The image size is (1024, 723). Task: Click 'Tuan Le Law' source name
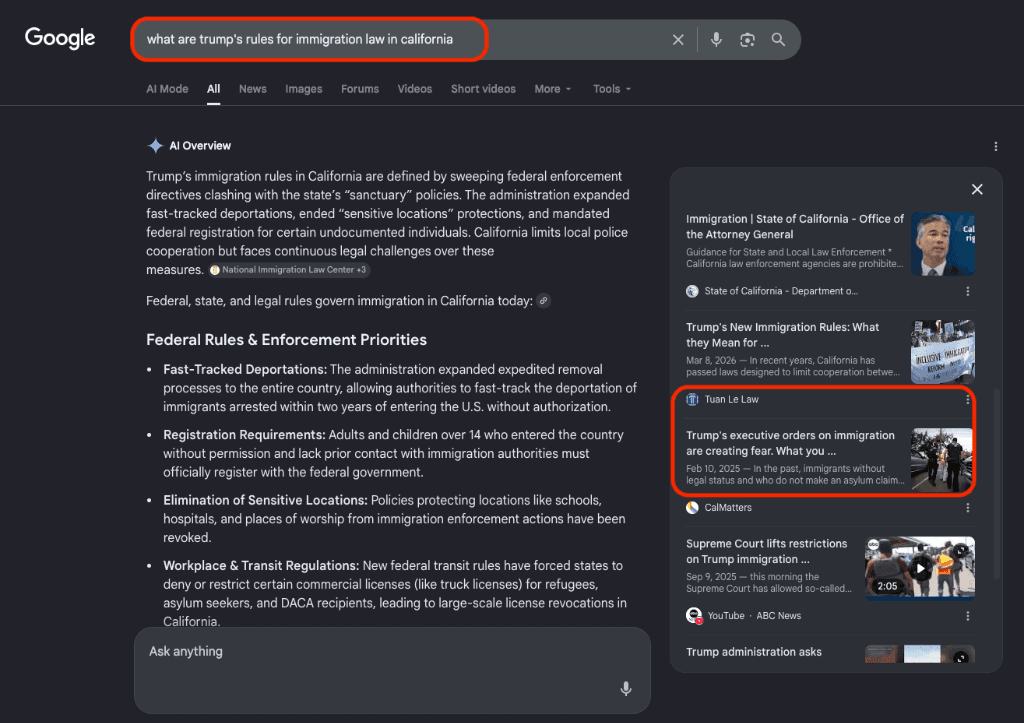pyautogui.click(x=731, y=399)
